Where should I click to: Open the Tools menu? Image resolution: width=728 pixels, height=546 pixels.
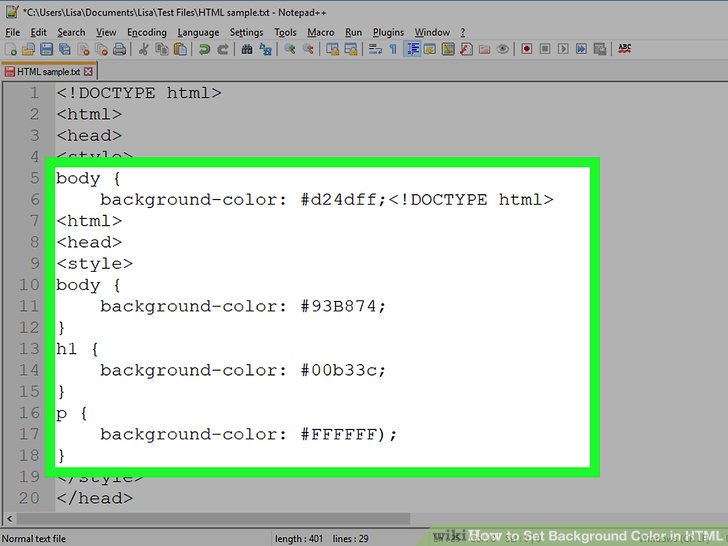pyautogui.click(x=285, y=32)
